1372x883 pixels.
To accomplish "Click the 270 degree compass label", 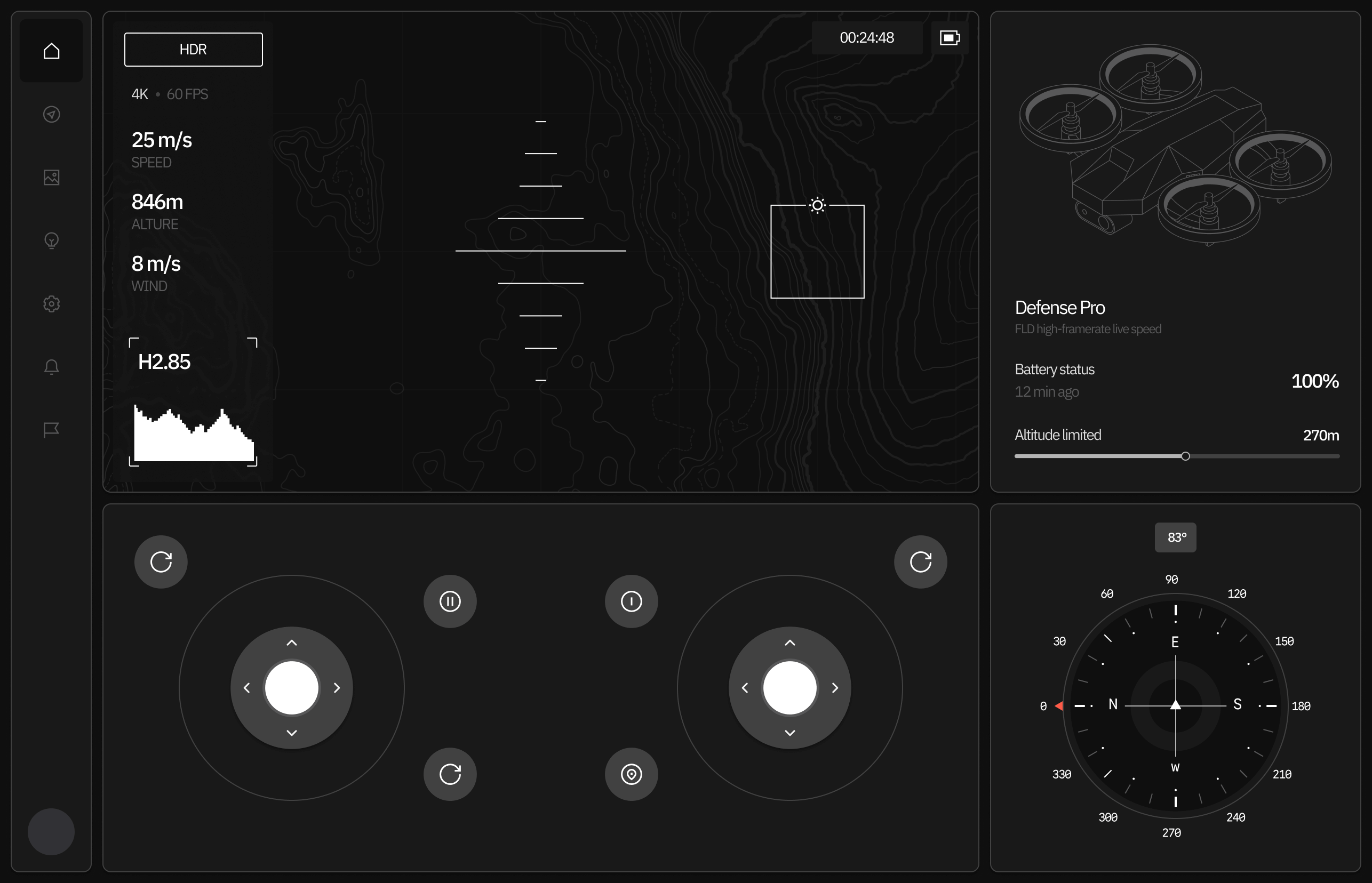I will pos(1171,832).
